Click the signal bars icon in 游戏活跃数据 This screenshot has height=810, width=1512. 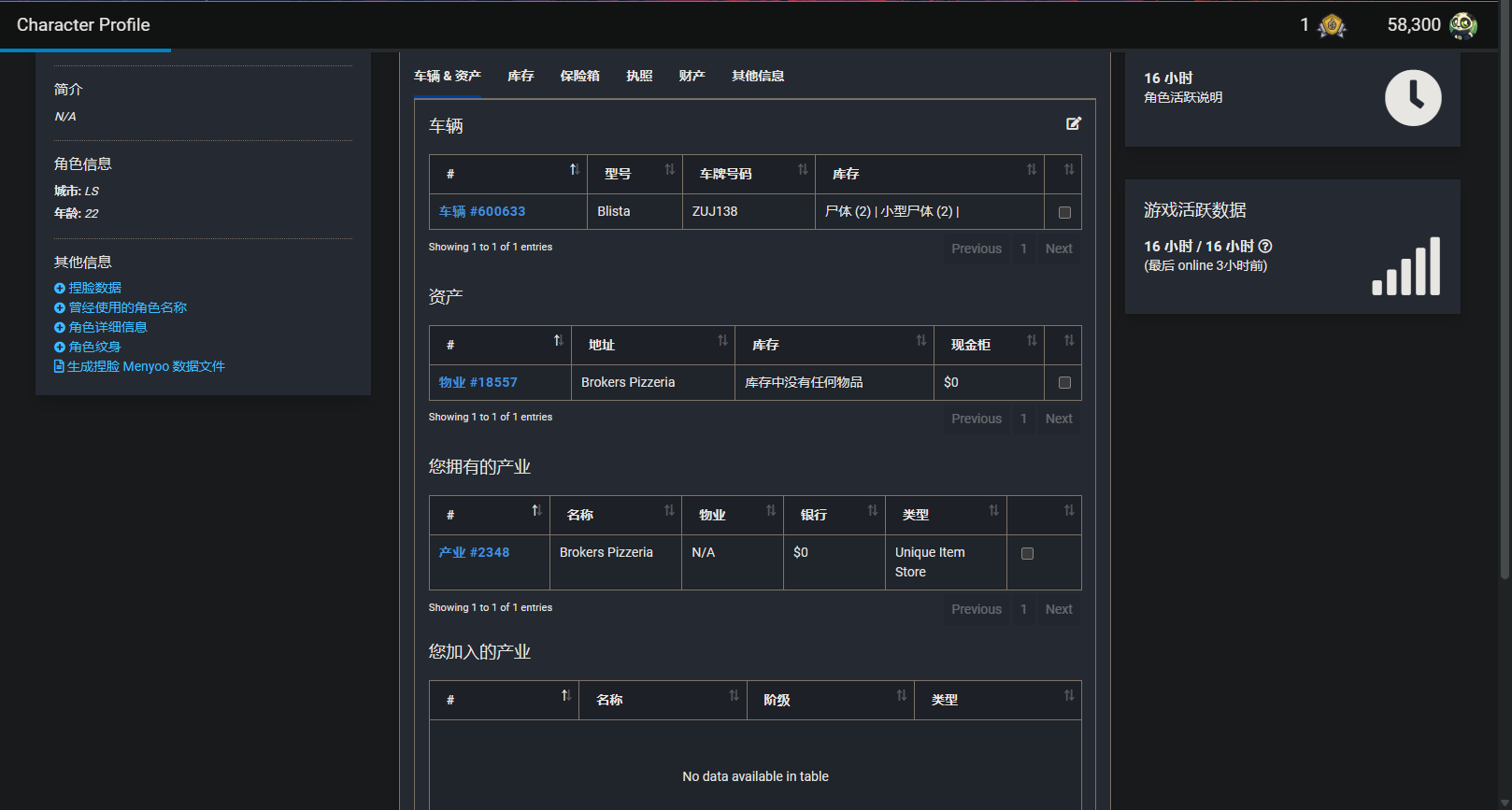pyautogui.click(x=1406, y=266)
